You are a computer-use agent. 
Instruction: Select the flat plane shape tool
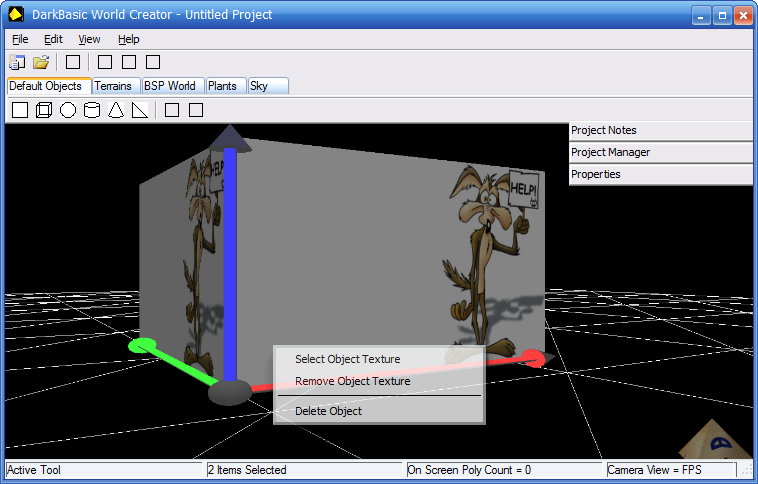coord(20,110)
